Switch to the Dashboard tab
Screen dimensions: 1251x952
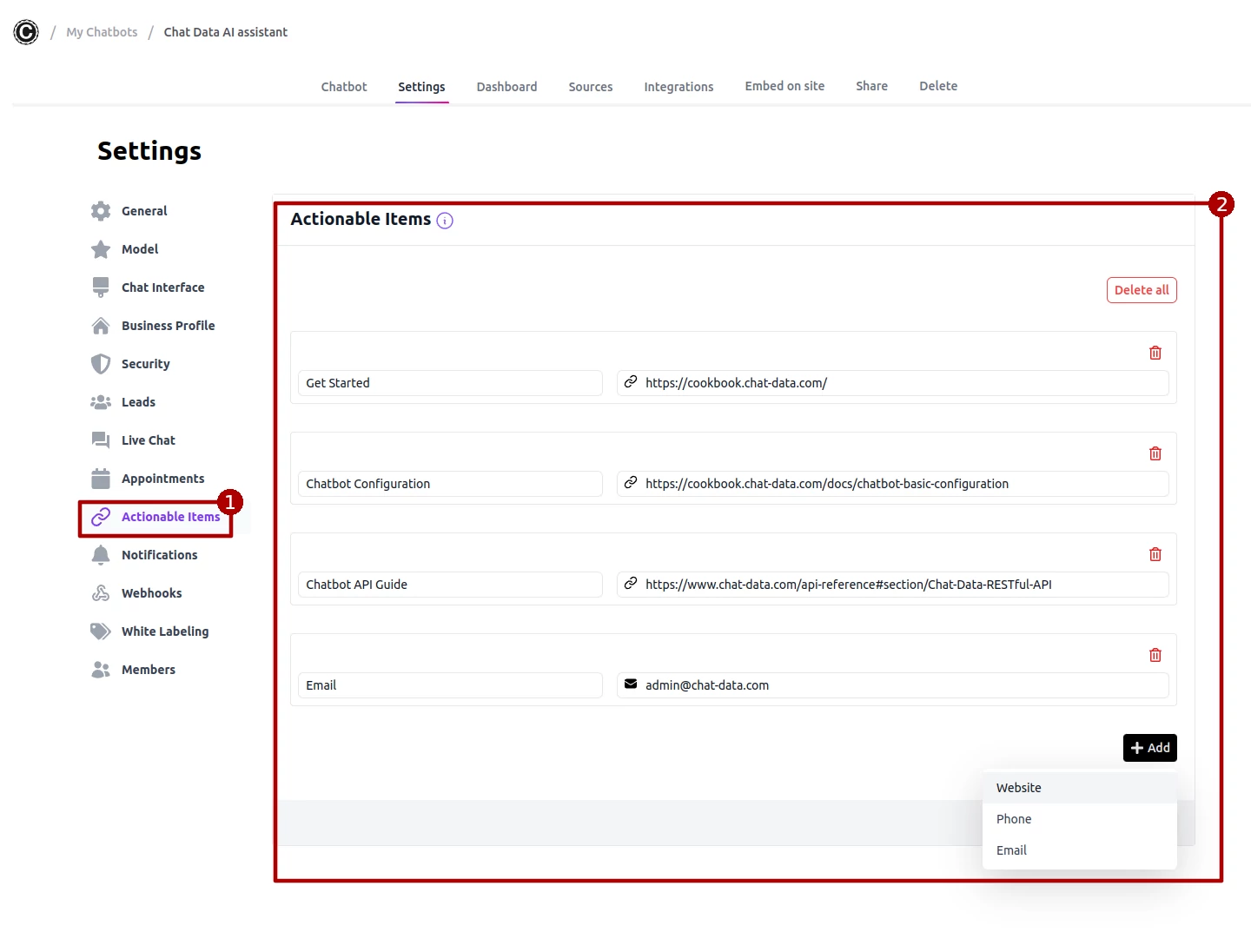click(506, 87)
